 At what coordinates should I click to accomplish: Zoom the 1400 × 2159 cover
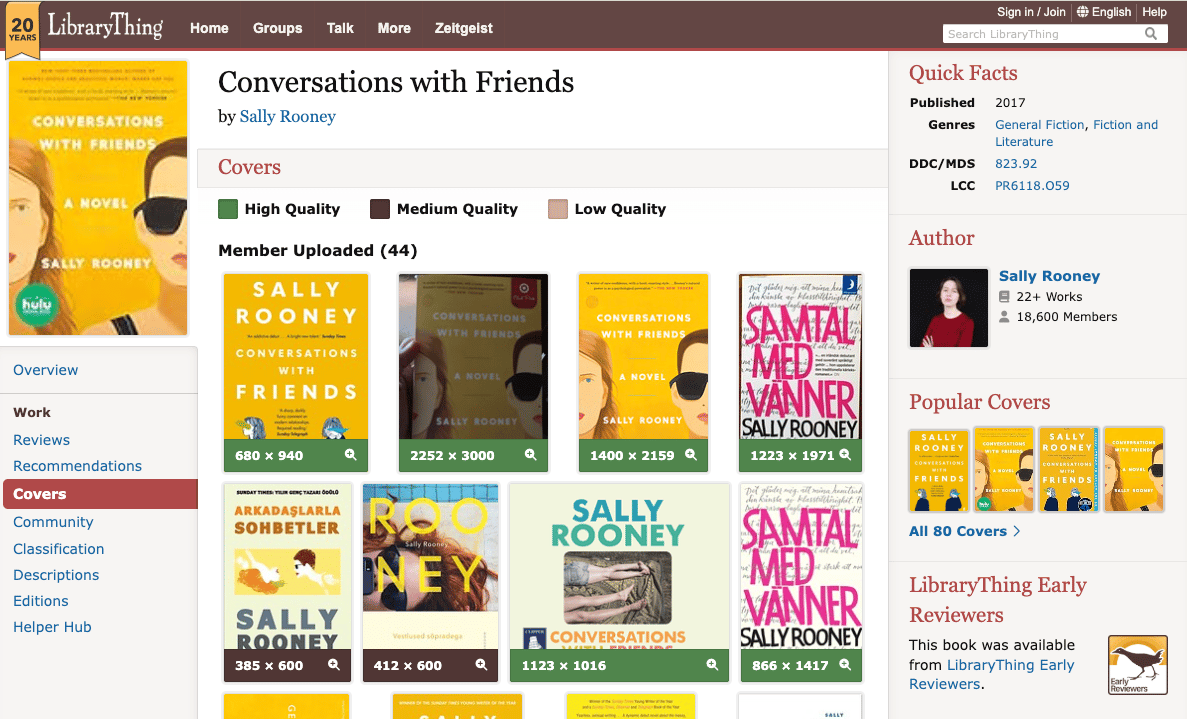[690, 455]
